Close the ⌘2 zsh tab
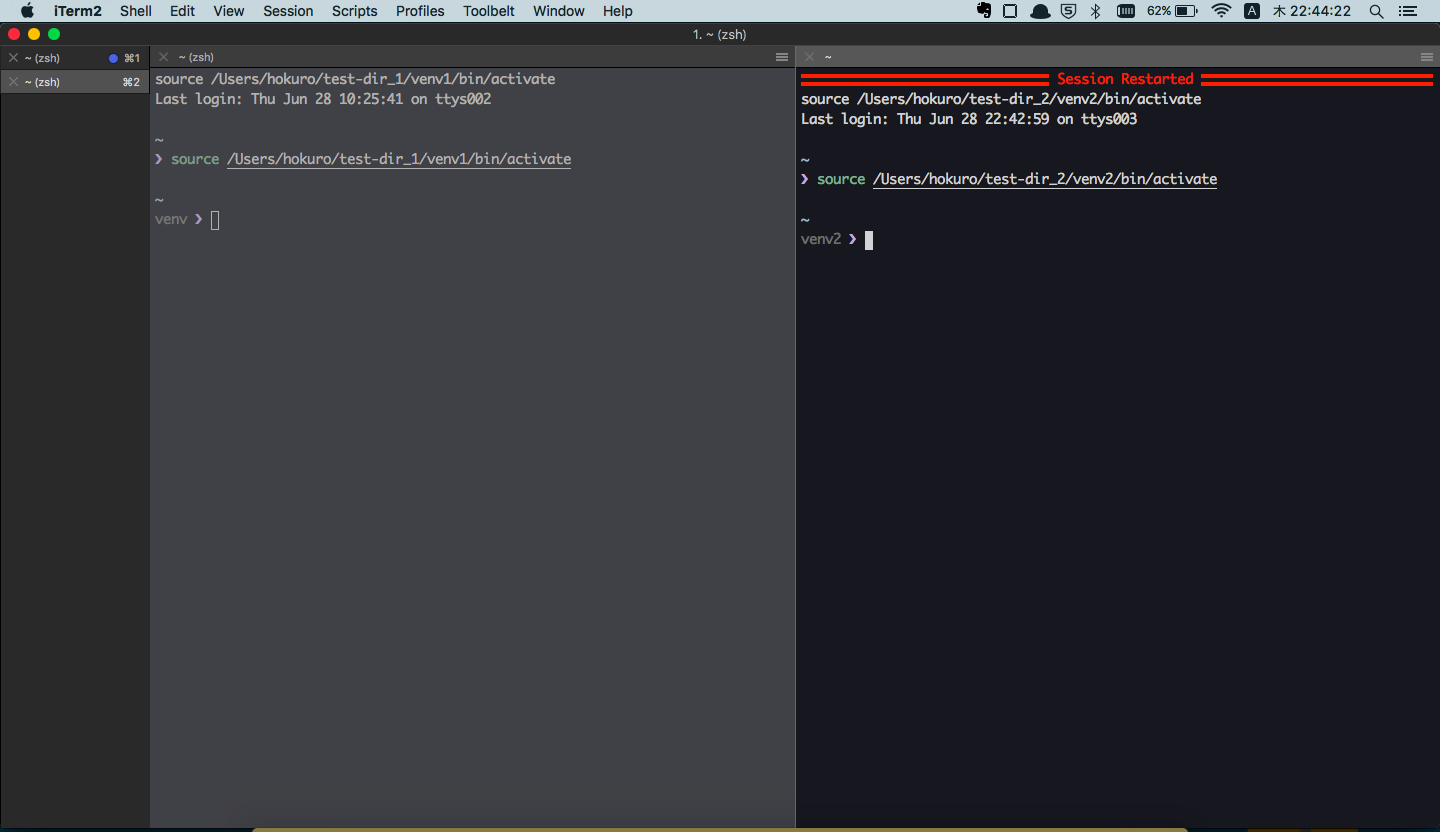 pos(13,82)
